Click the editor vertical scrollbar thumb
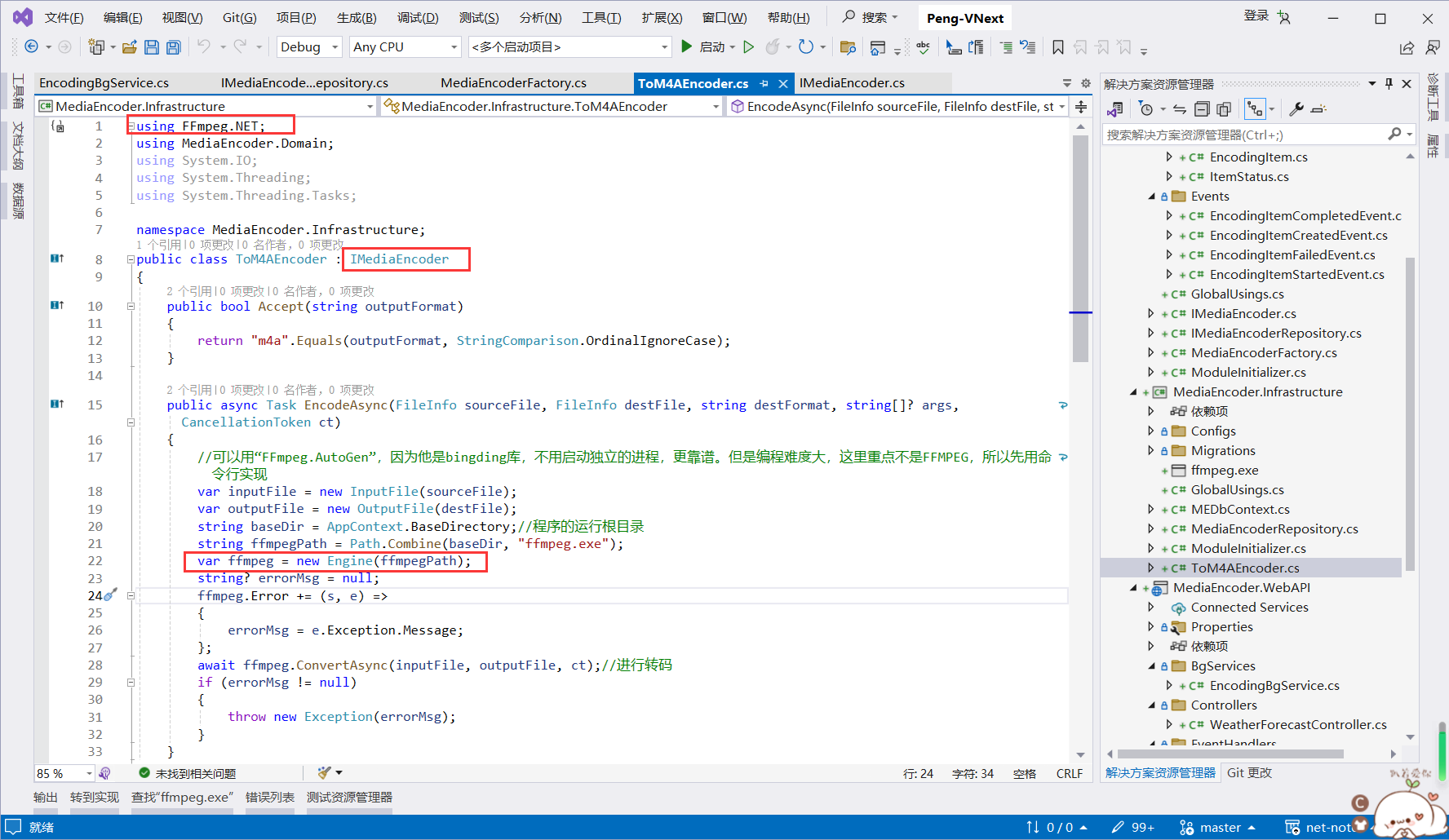Viewport: 1449px width, 840px height. click(x=1081, y=249)
